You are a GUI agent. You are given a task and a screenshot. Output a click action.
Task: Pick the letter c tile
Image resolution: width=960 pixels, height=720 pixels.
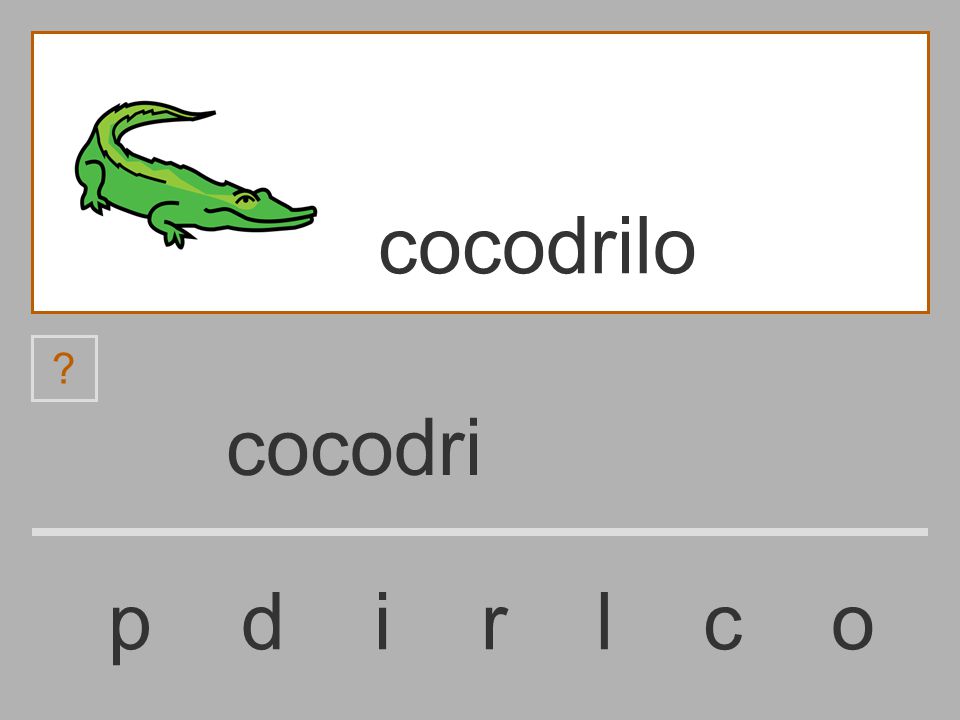(x=723, y=626)
